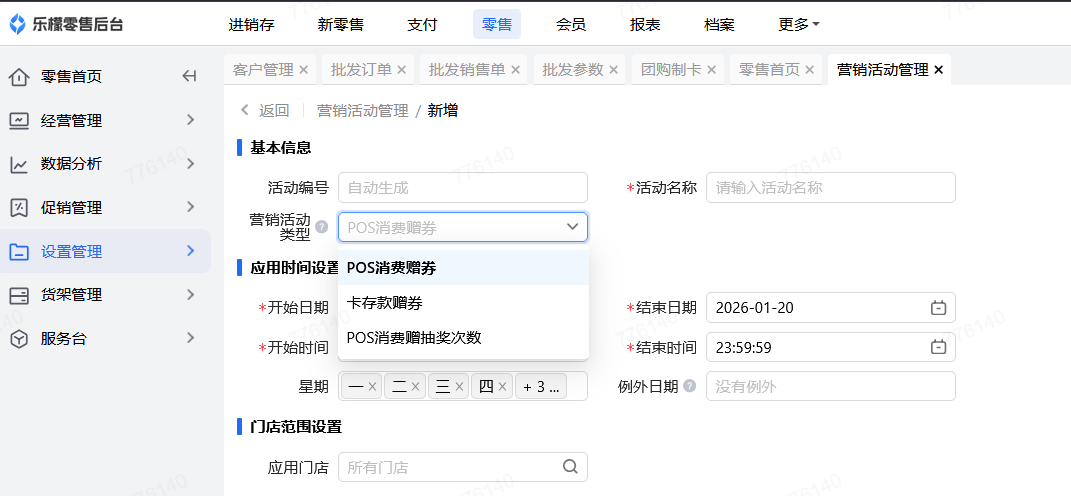Click the 营销活动管理 breadcrumb link
Image resolution: width=1071 pixels, height=496 pixels.
coord(363,111)
